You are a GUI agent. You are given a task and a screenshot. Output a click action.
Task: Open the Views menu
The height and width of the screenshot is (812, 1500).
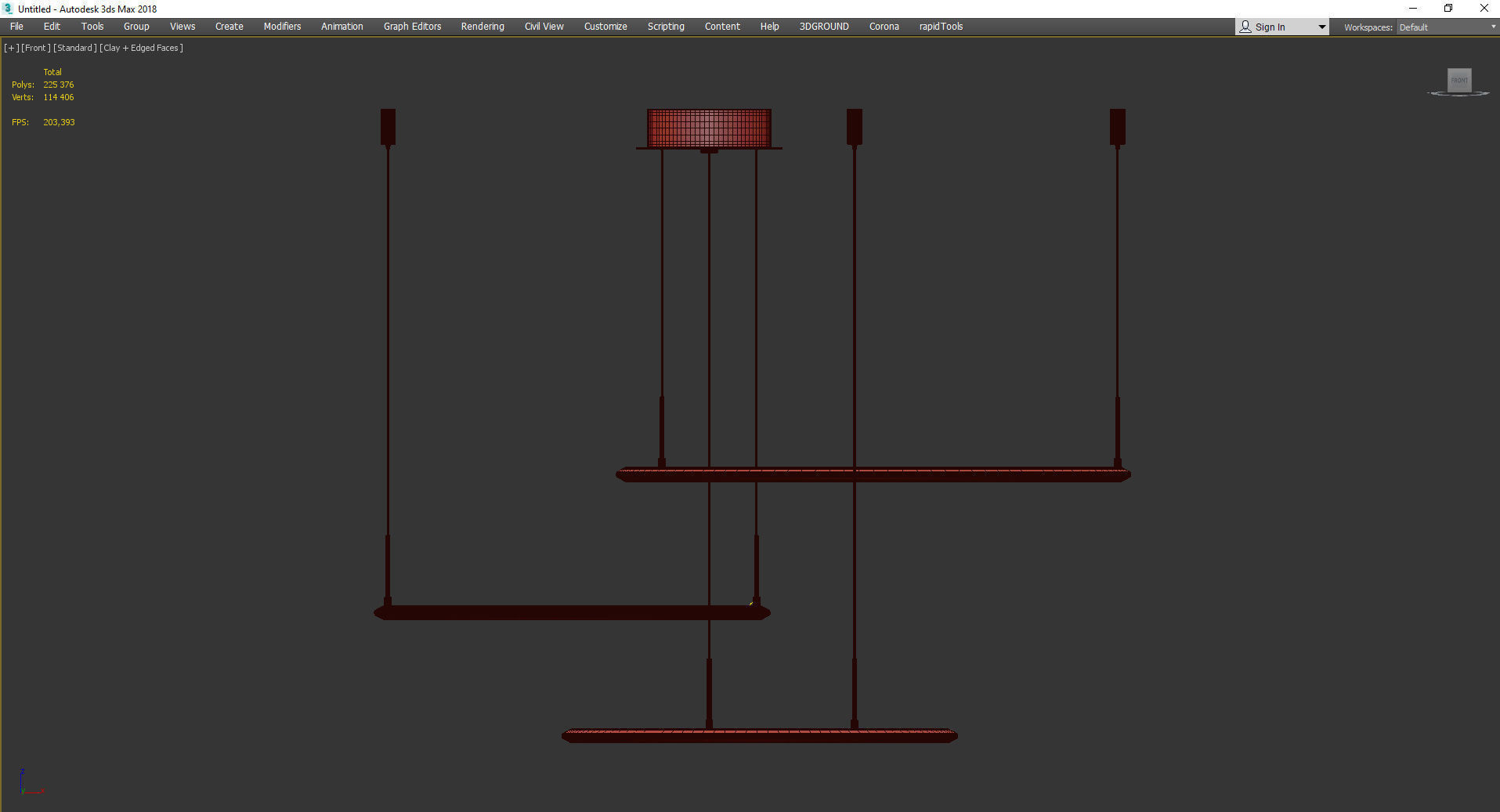(x=183, y=27)
